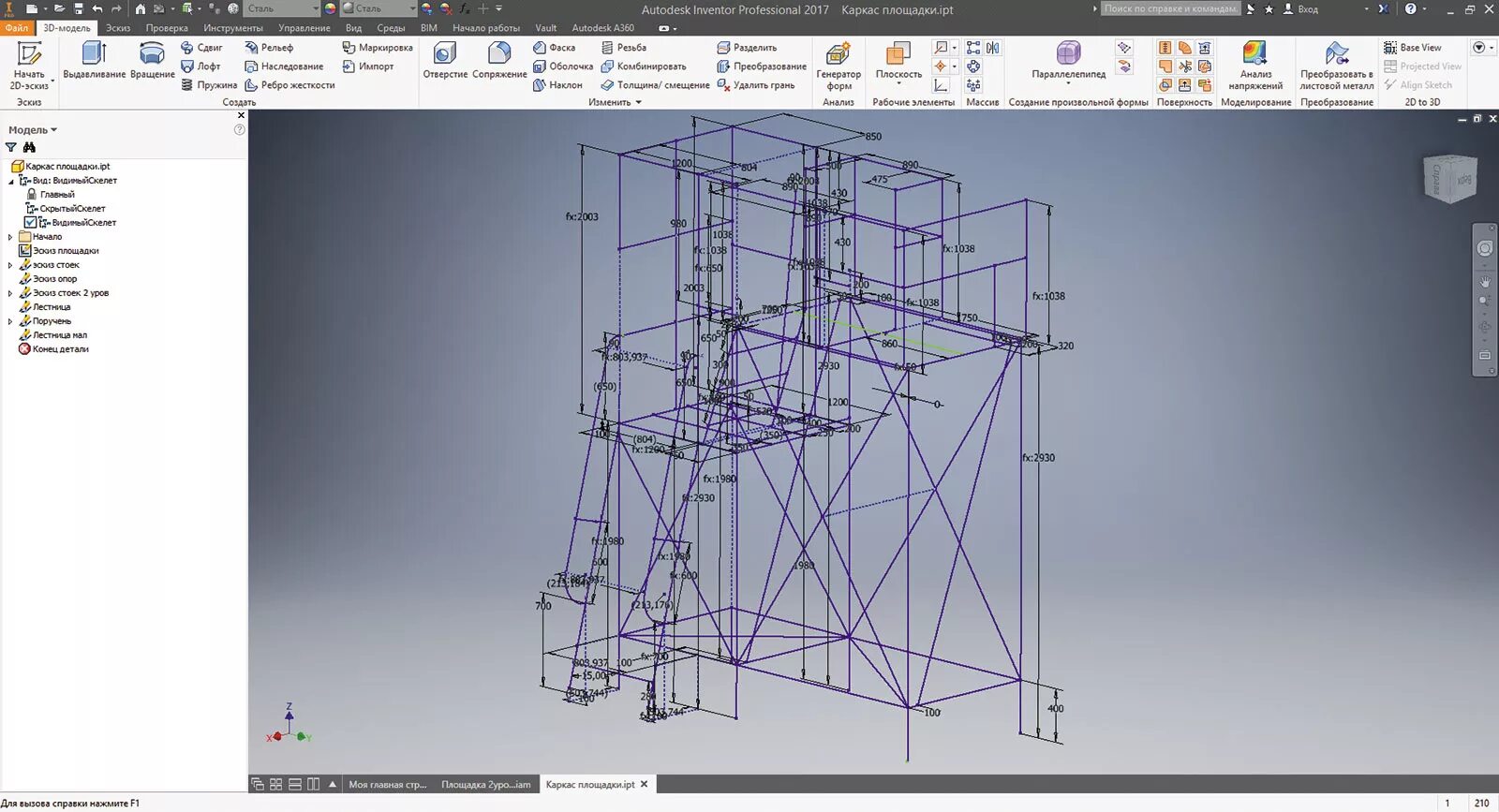Screen dimensions: 1499x812
Task: Select the Эскиз площадки tree item
Action: [x=58, y=251]
